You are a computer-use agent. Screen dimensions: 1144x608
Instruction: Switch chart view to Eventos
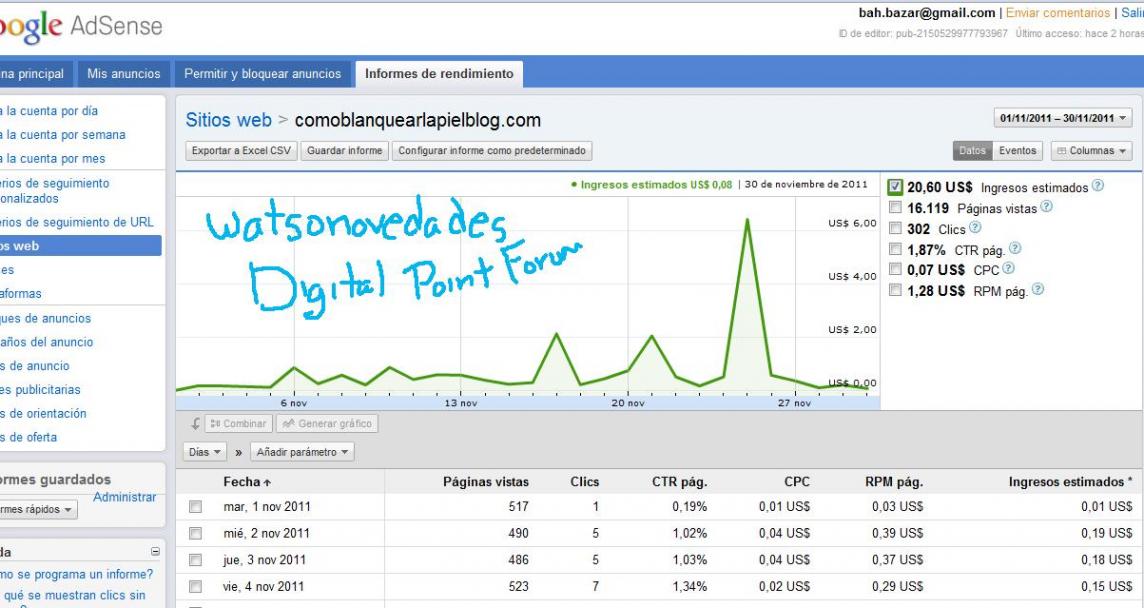click(1017, 150)
